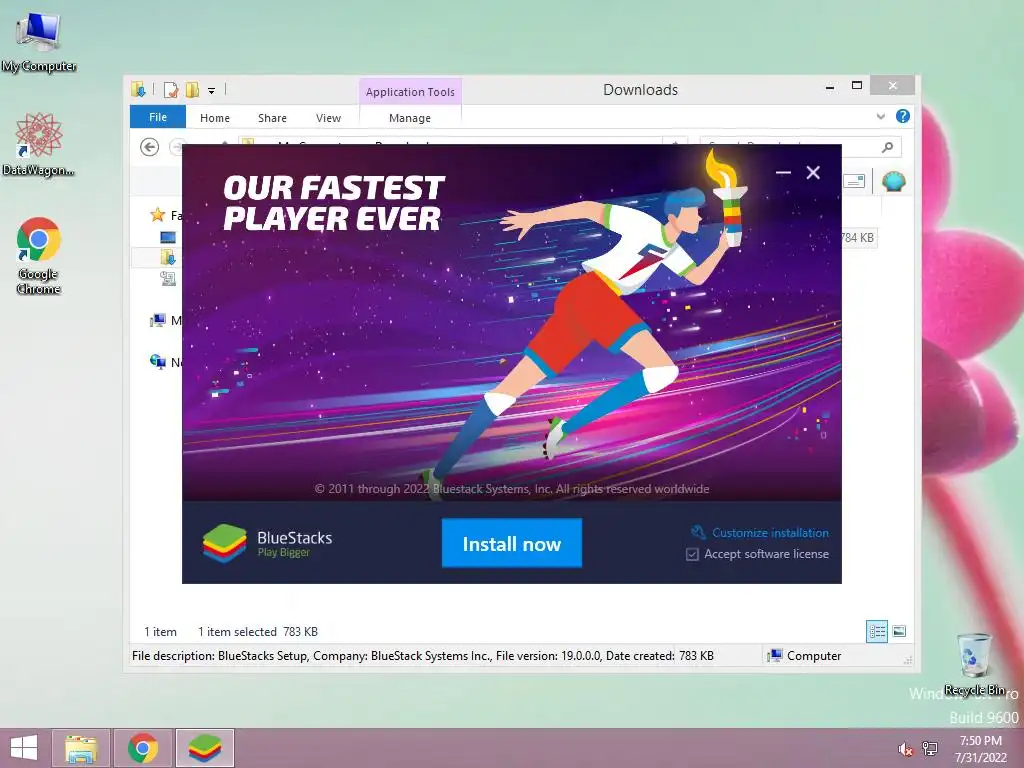Open the Manage ribbon tab

(410, 118)
